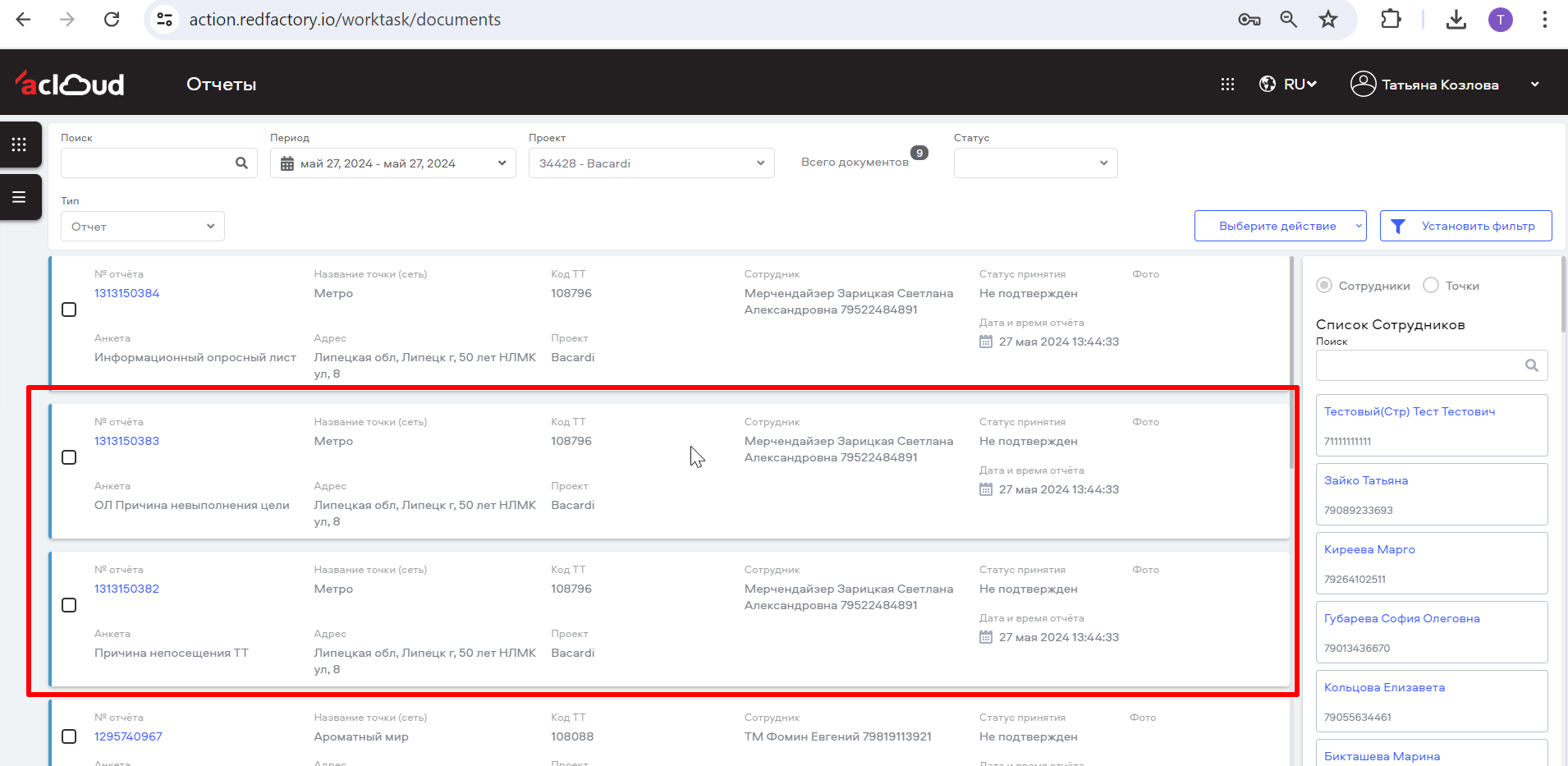The height and width of the screenshot is (766, 1568).
Task: Open the browser profile avatar
Action: coord(1501,20)
